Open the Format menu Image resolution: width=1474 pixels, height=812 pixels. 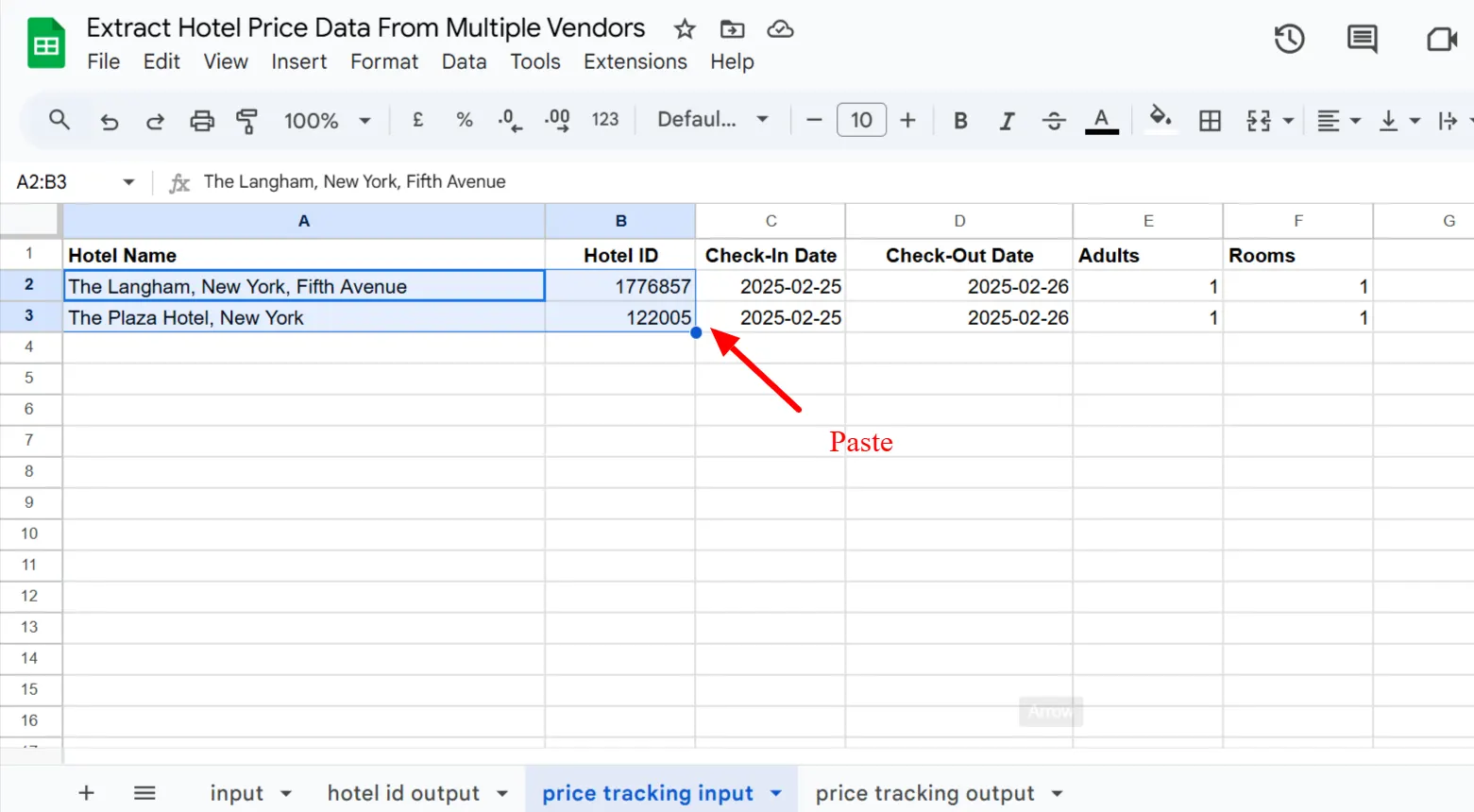[384, 61]
